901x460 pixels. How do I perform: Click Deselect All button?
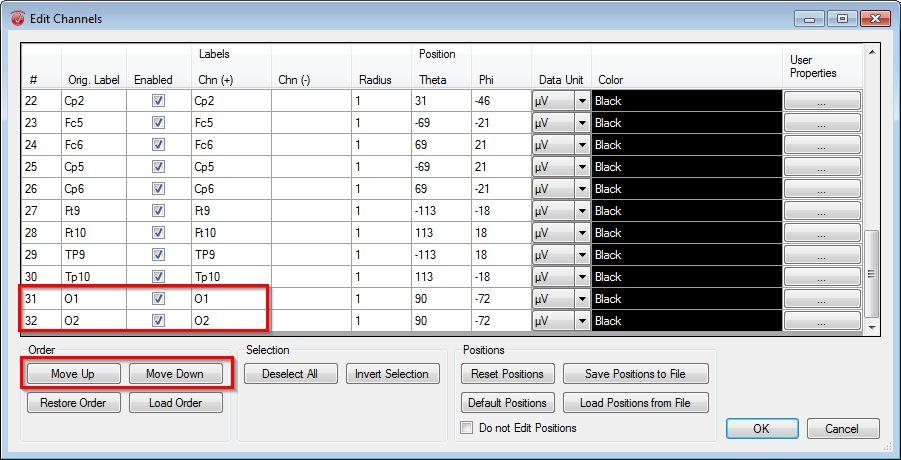(290, 374)
